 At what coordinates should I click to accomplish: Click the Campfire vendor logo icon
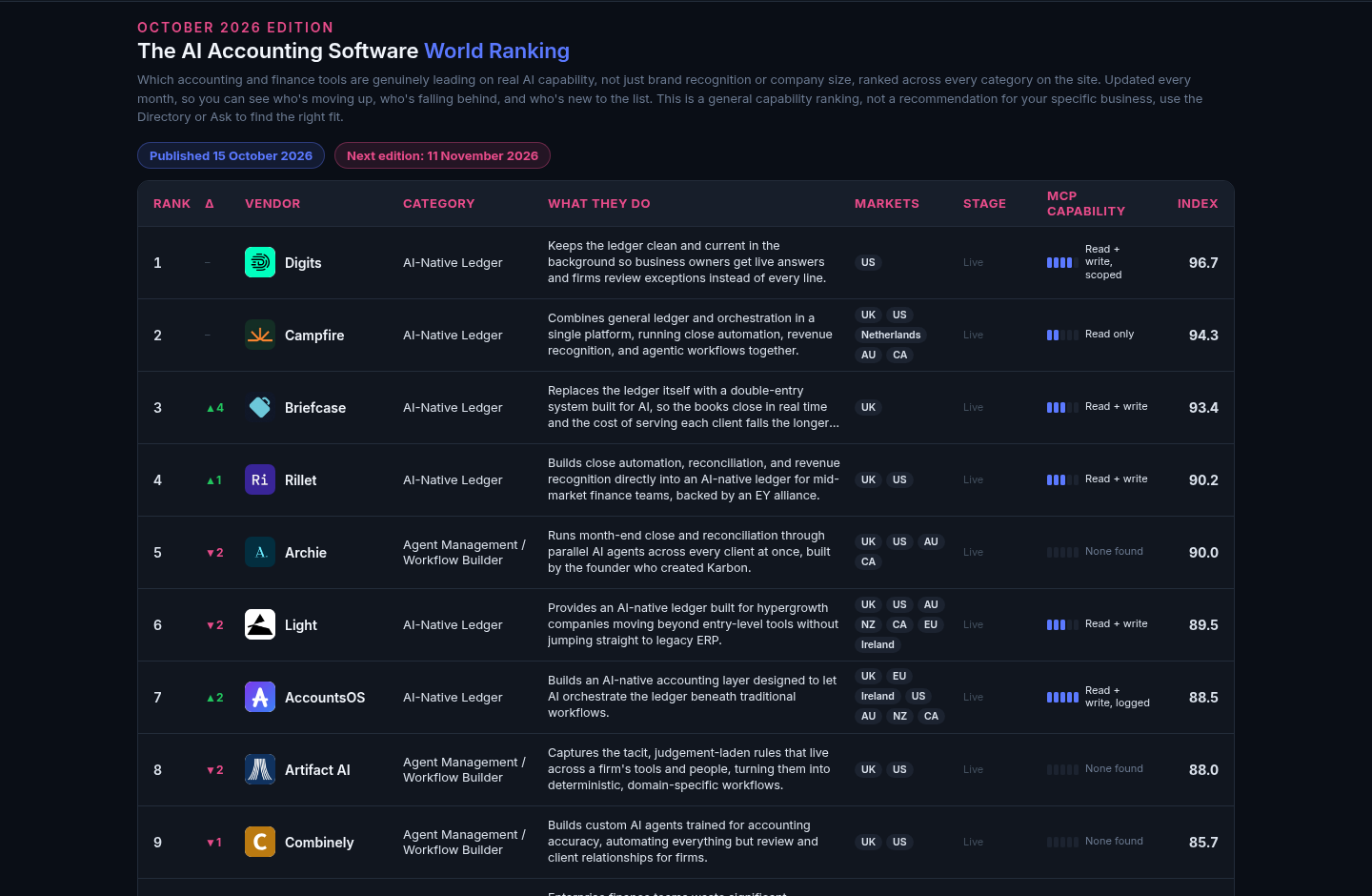pos(260,335)
